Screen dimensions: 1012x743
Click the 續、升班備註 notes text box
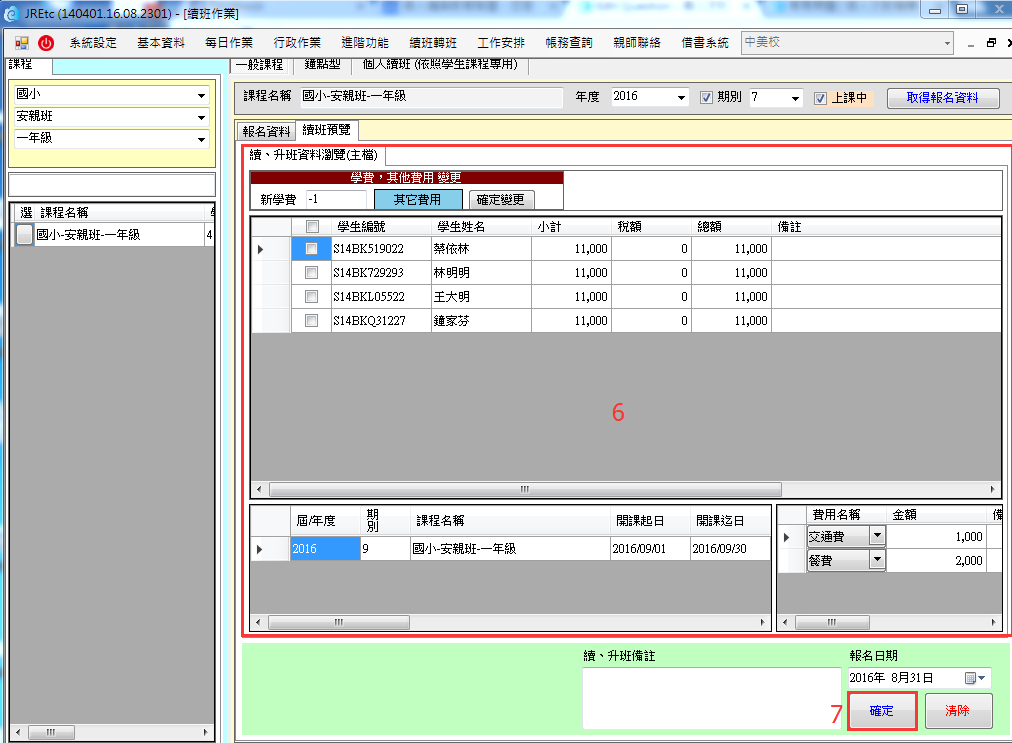710,698
